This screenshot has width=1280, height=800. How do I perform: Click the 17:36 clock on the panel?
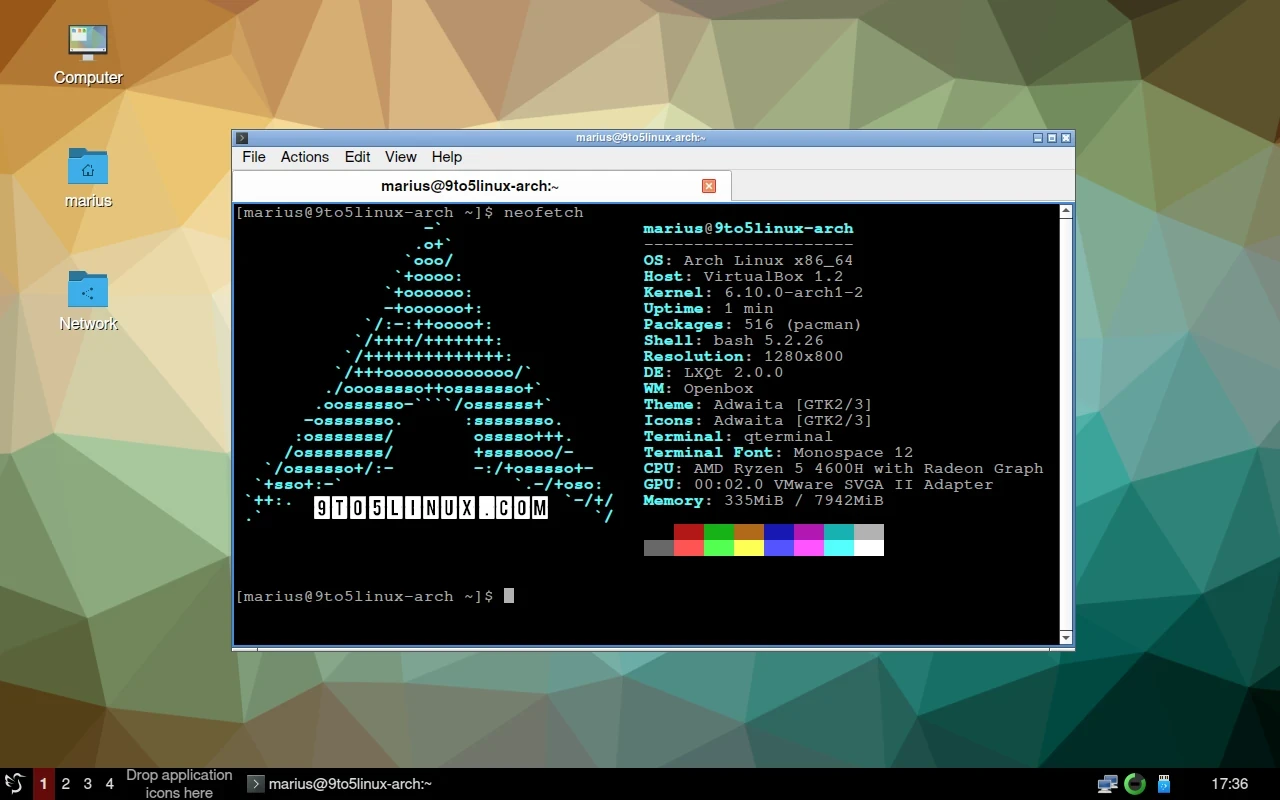pos(1229,784)
